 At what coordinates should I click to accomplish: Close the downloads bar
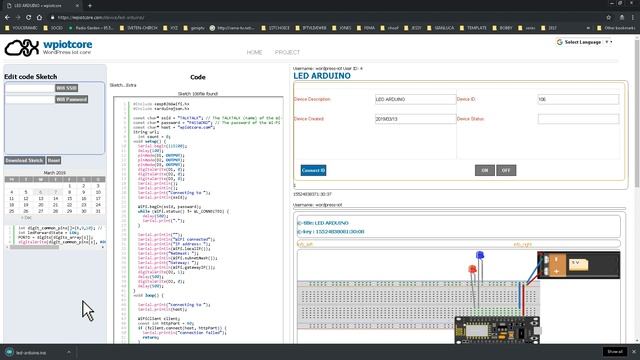[634, 352]
